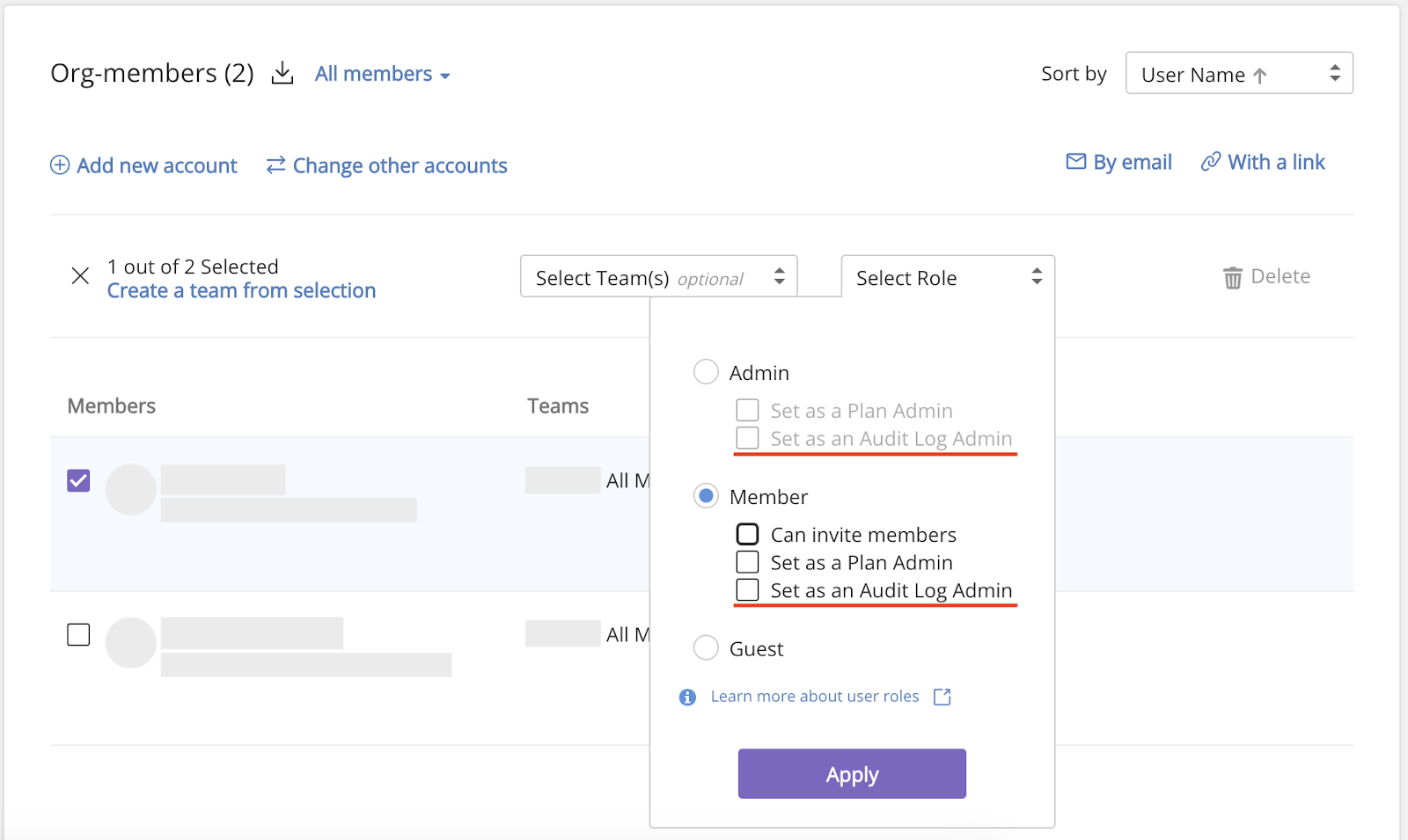Click the link icon to invite with a link
The height and width of the screenshot is (840, 1408).
(1211, 162)
